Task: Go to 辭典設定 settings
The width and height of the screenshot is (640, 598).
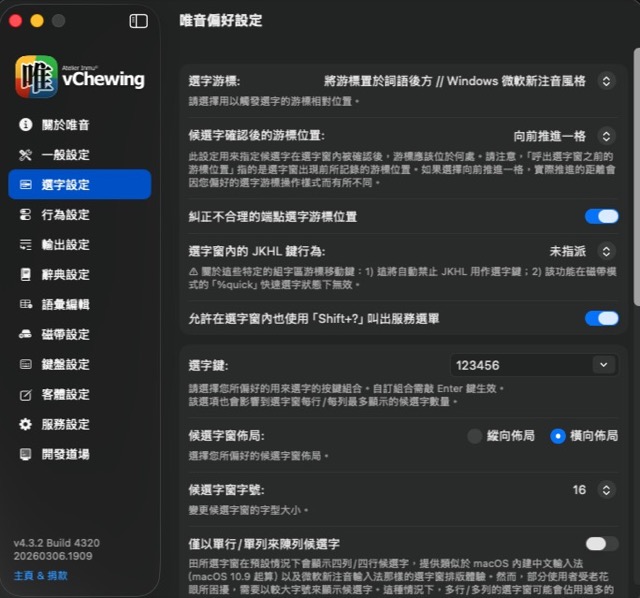Action: pos(80,274)
